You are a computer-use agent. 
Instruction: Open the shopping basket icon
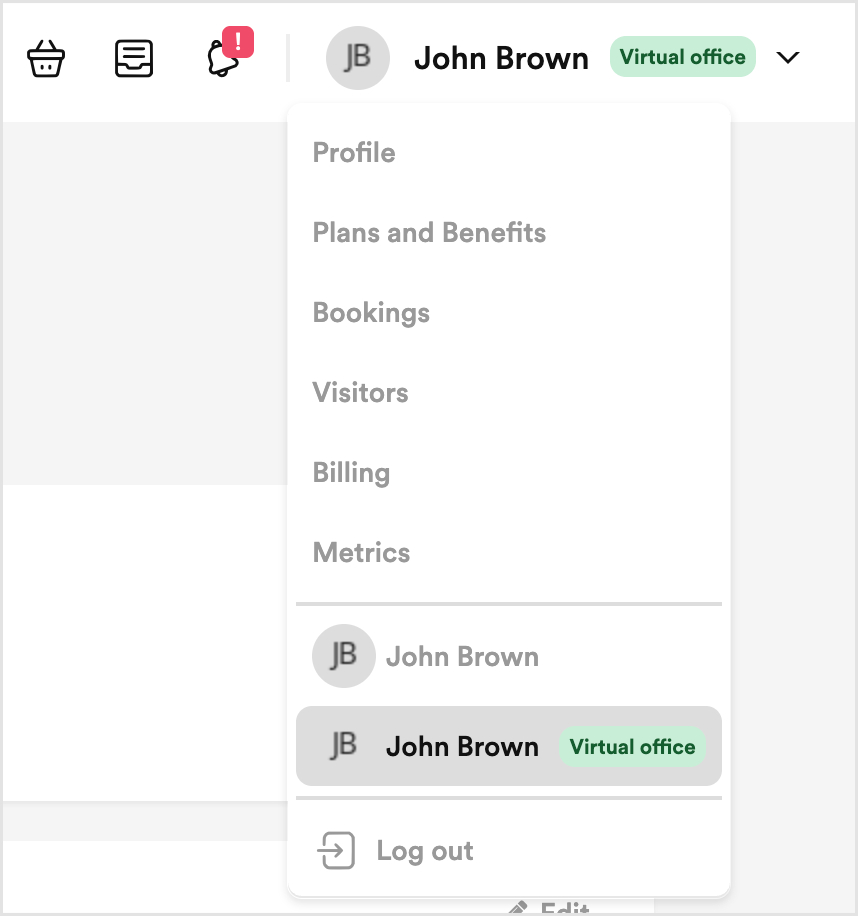46,58
